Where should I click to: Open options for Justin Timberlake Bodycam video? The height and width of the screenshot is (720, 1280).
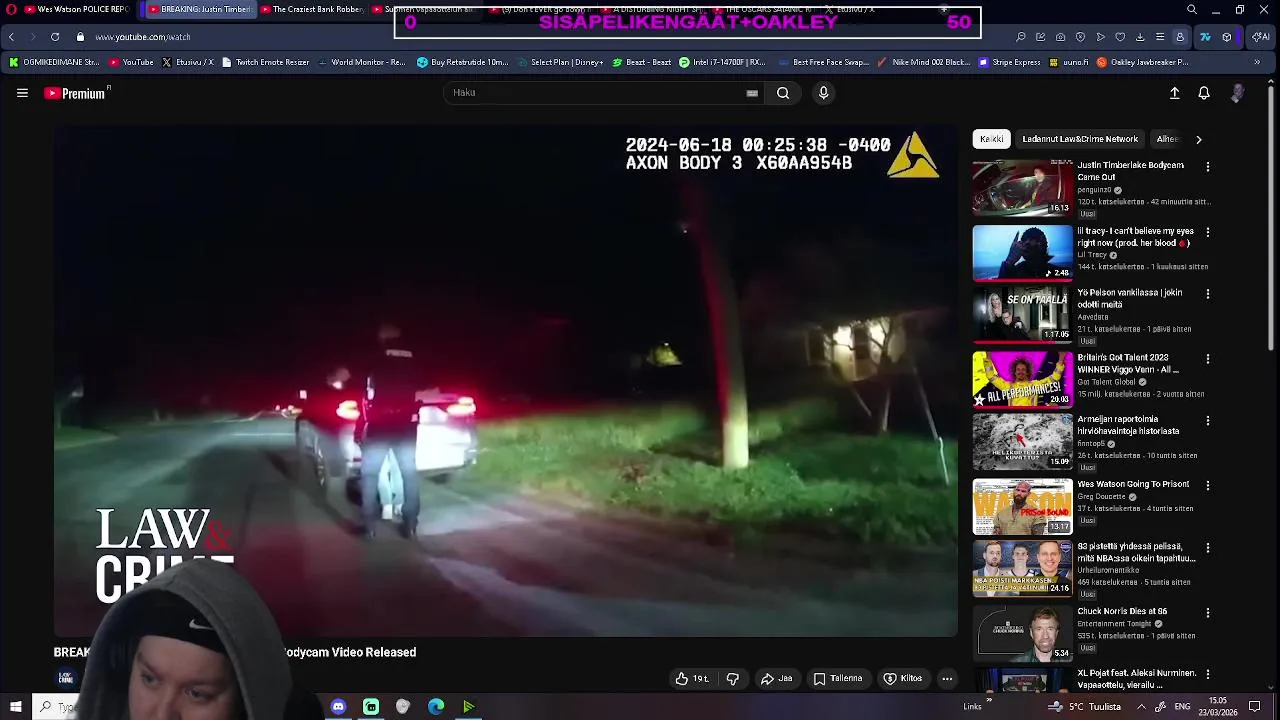[1208, 167]
